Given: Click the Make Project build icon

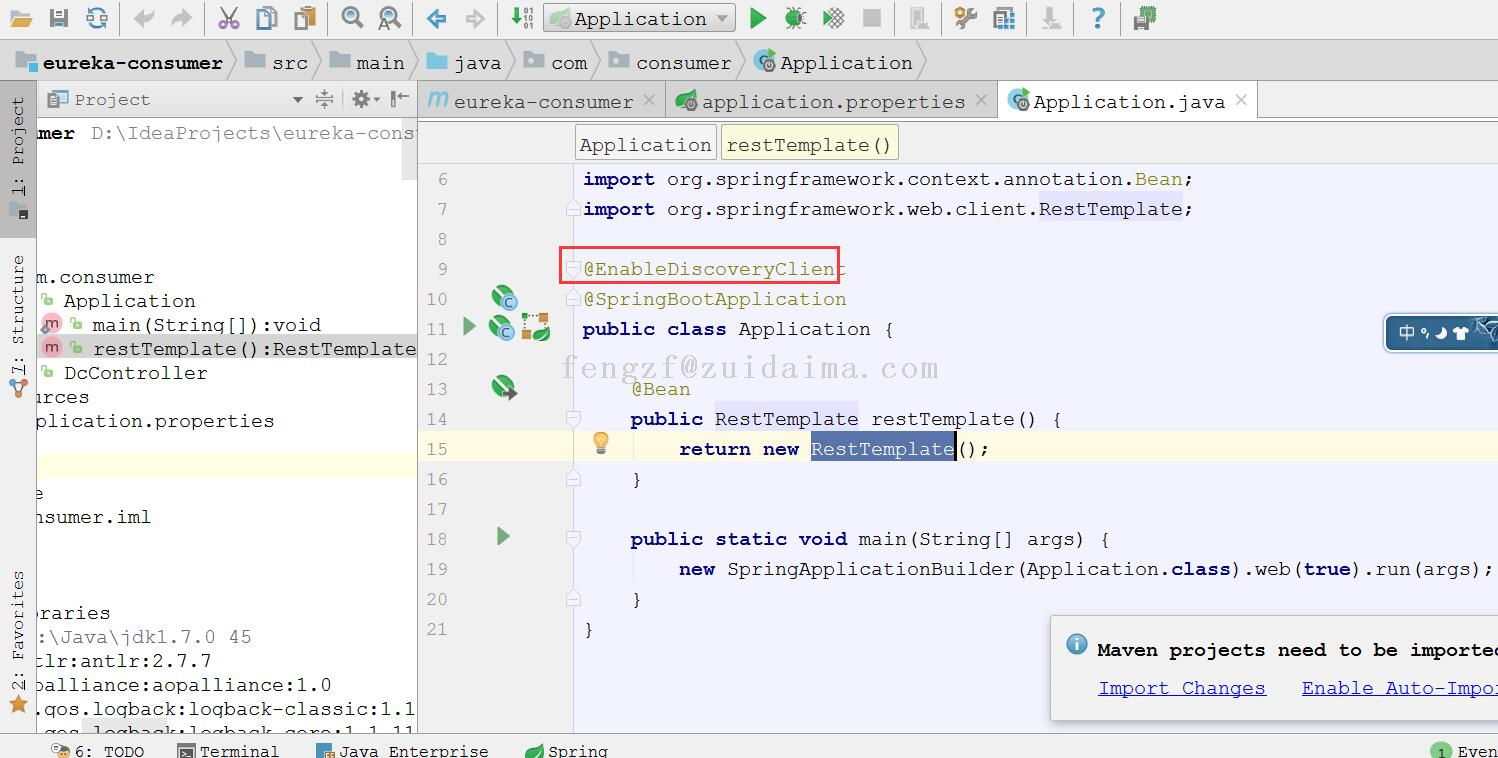Looking at the screenshot, I should (522, 18).
